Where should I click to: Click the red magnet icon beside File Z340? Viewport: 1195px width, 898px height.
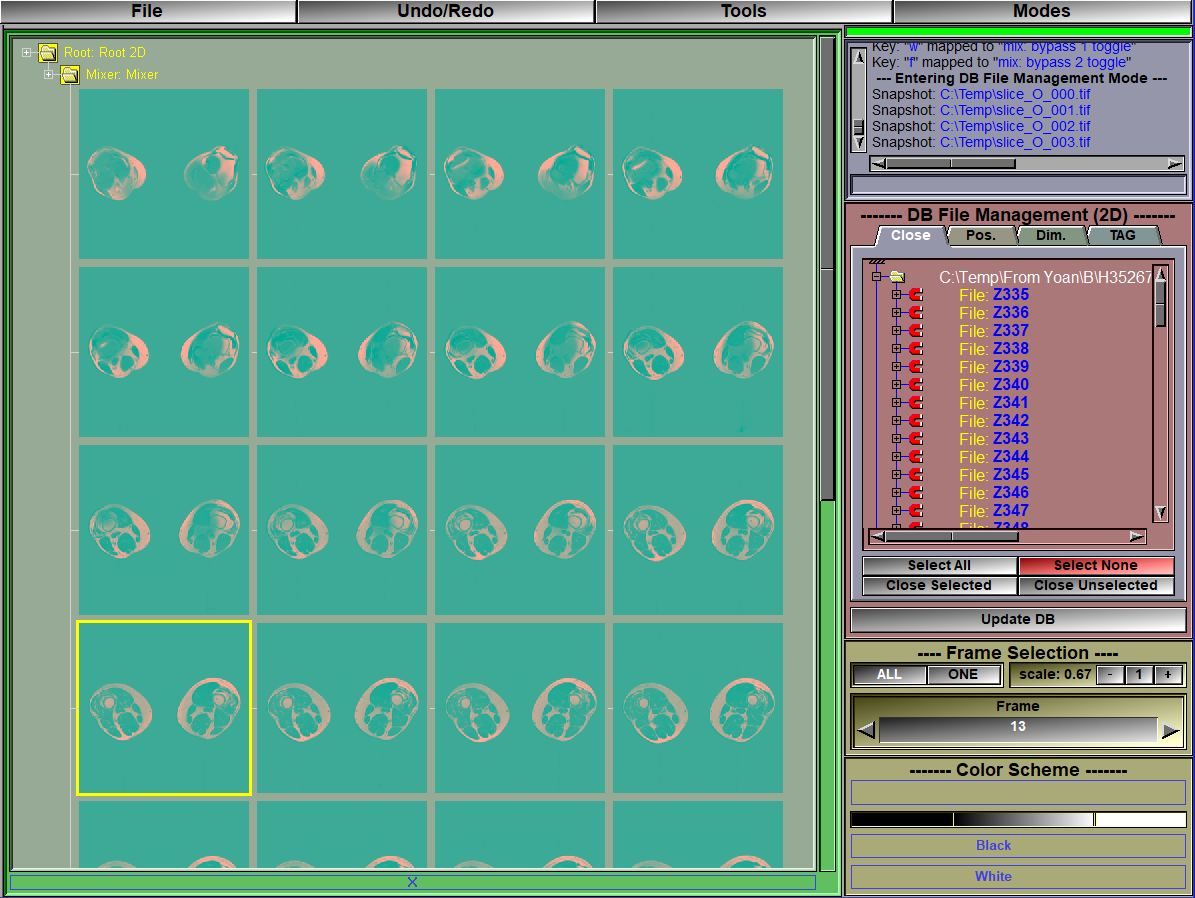click(915, 384)
